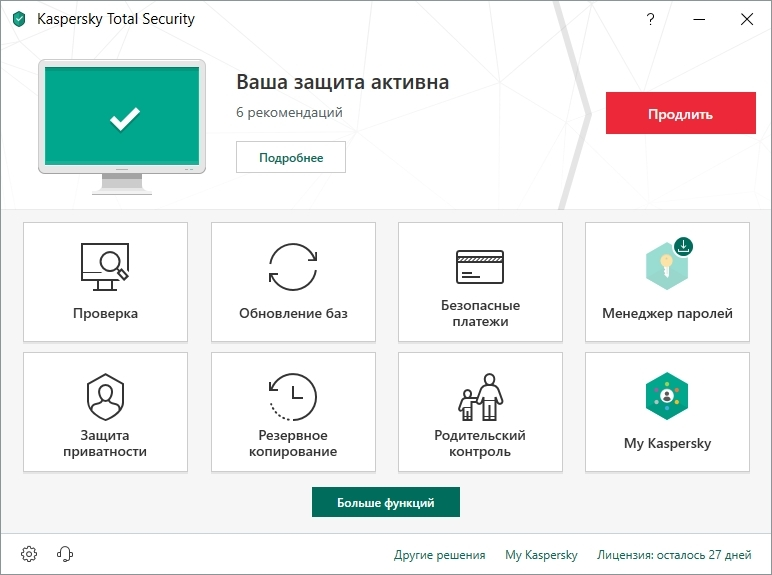Click the green monitor protection status image
The height and width of the screenshot is (575, 772).
coord(122,127)
